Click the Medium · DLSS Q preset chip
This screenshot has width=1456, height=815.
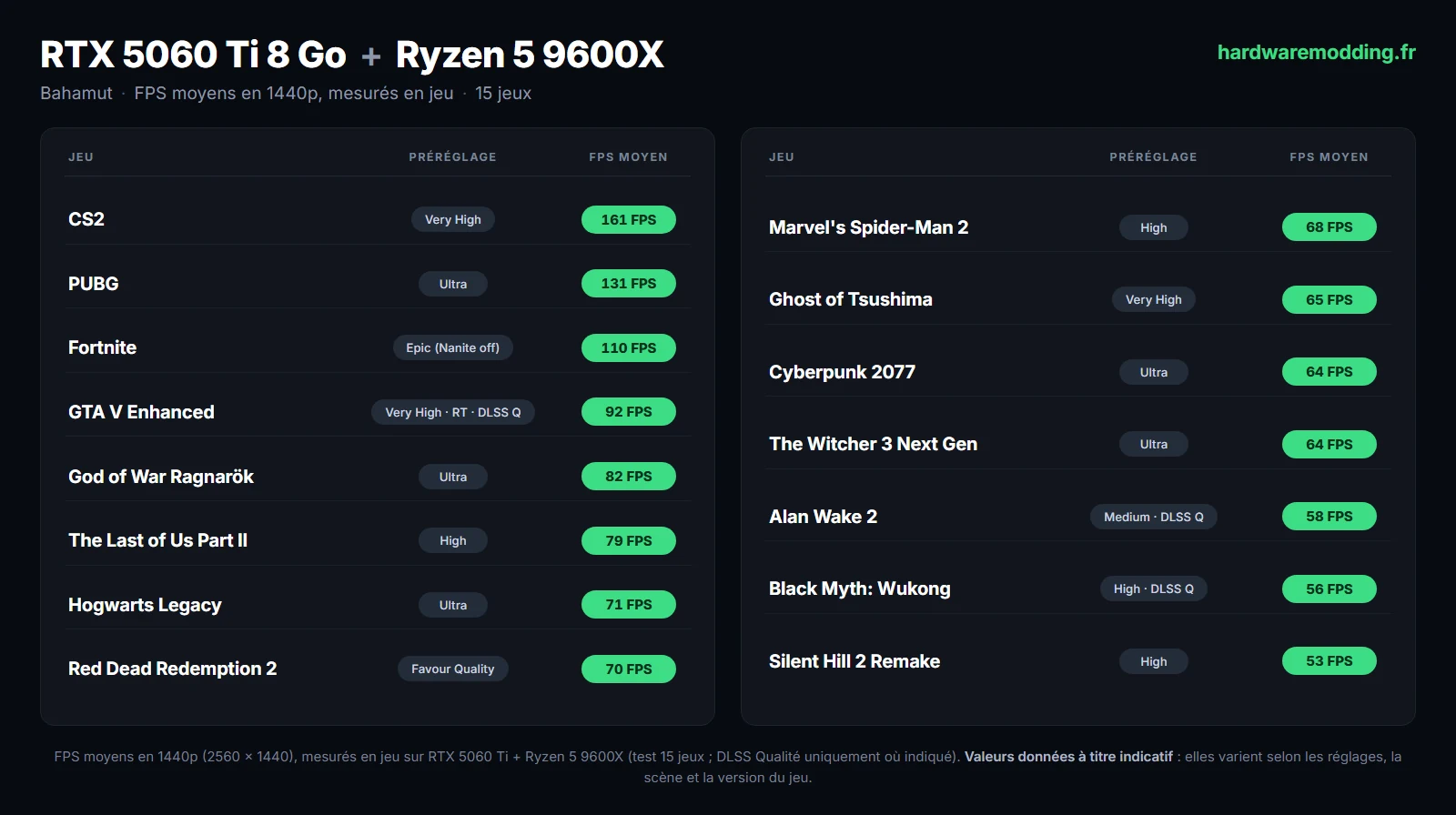click(x=1154, y=517)
